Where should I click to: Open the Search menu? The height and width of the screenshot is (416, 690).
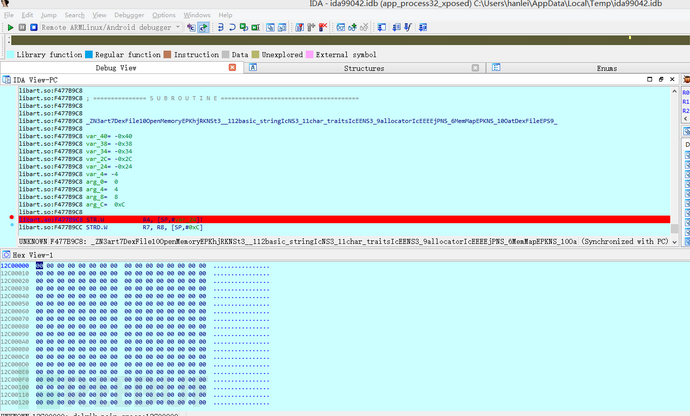[x=74, y=15]
